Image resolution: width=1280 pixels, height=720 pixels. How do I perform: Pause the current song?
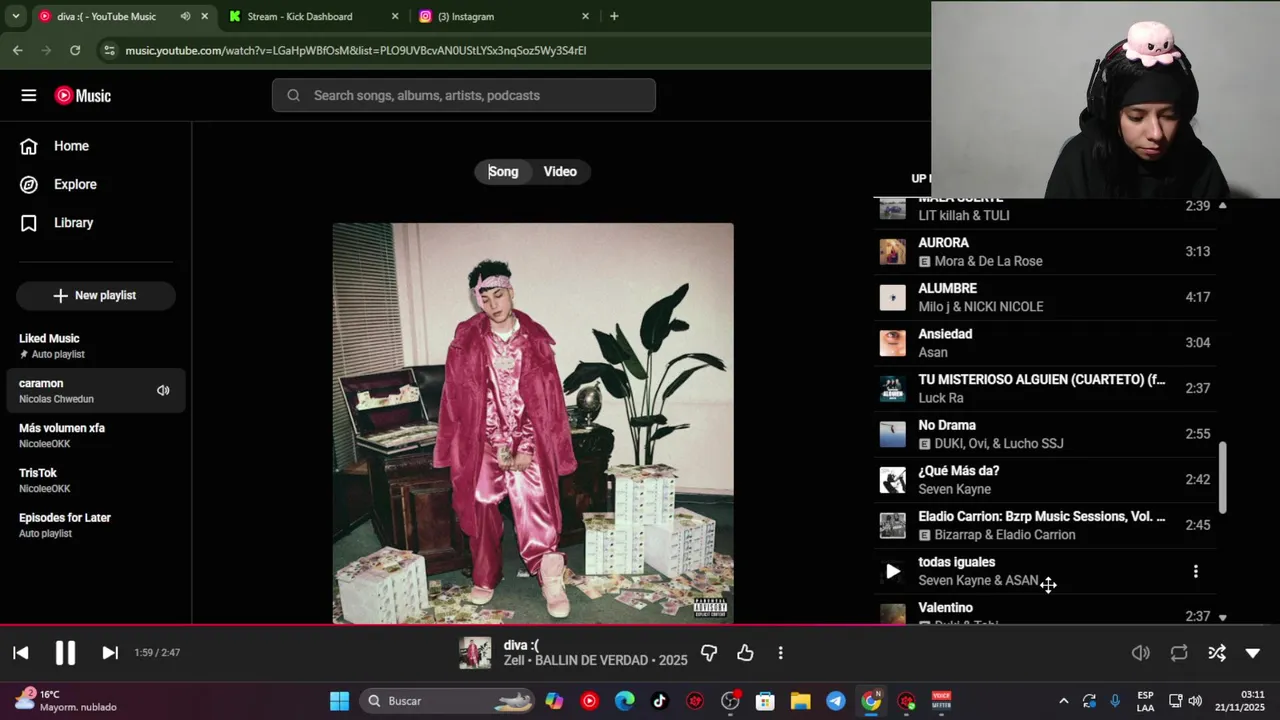(65, 653)
